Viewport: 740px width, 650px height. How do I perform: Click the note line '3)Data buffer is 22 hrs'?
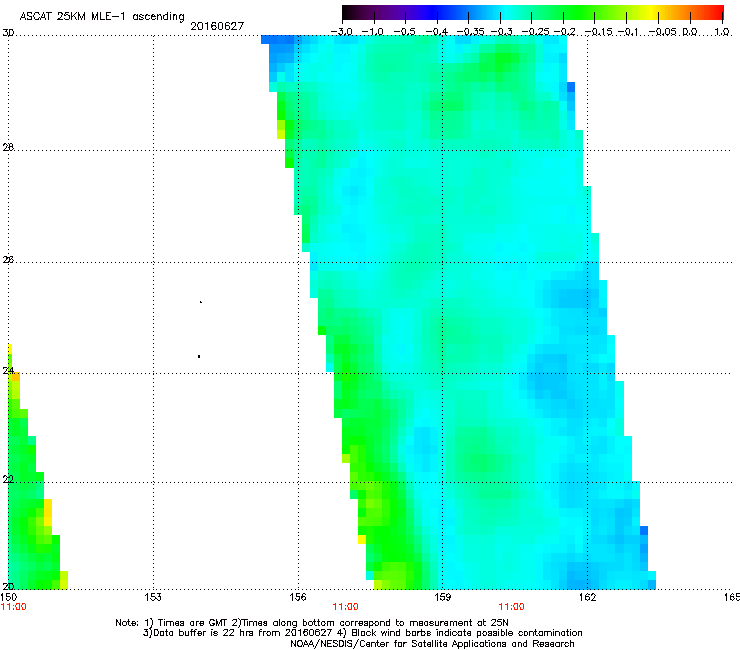coord(362,633)
